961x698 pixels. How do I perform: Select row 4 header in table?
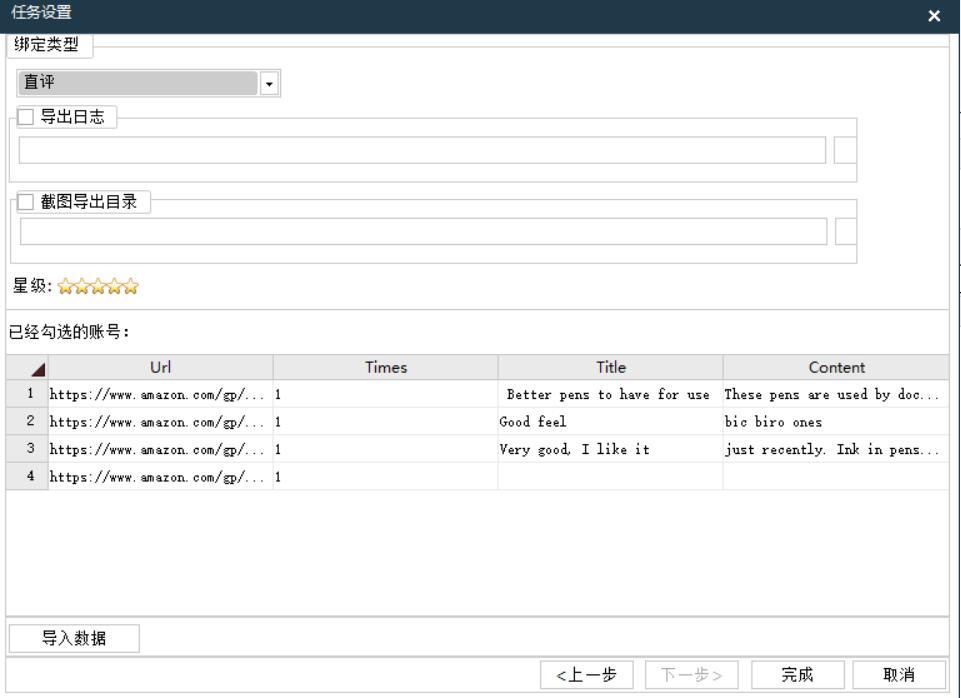click(27, 477)
